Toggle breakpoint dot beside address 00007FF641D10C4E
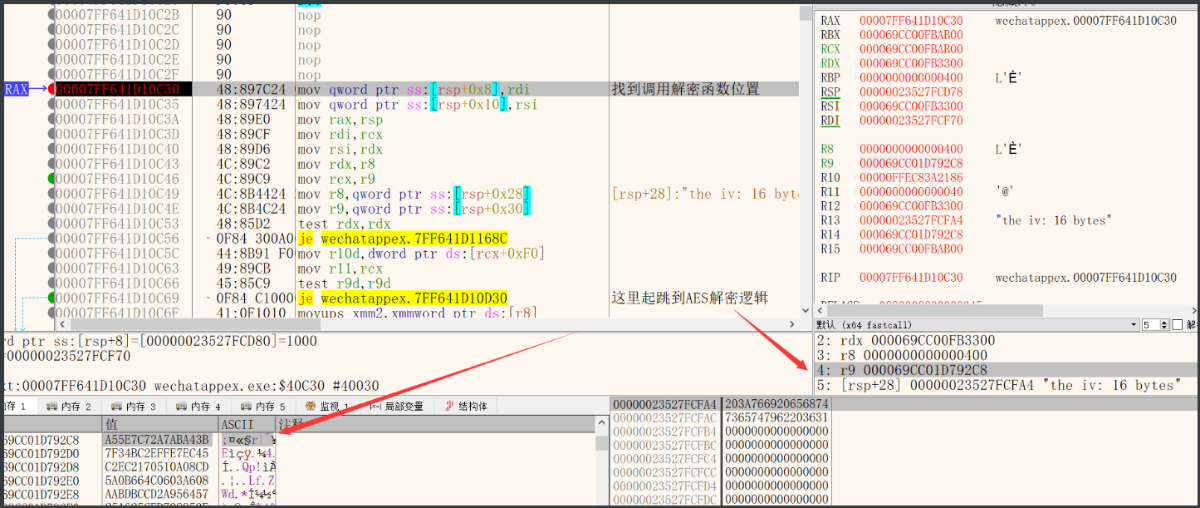The height and width of the screenshot is (508, 1200). tap(51, 209)
